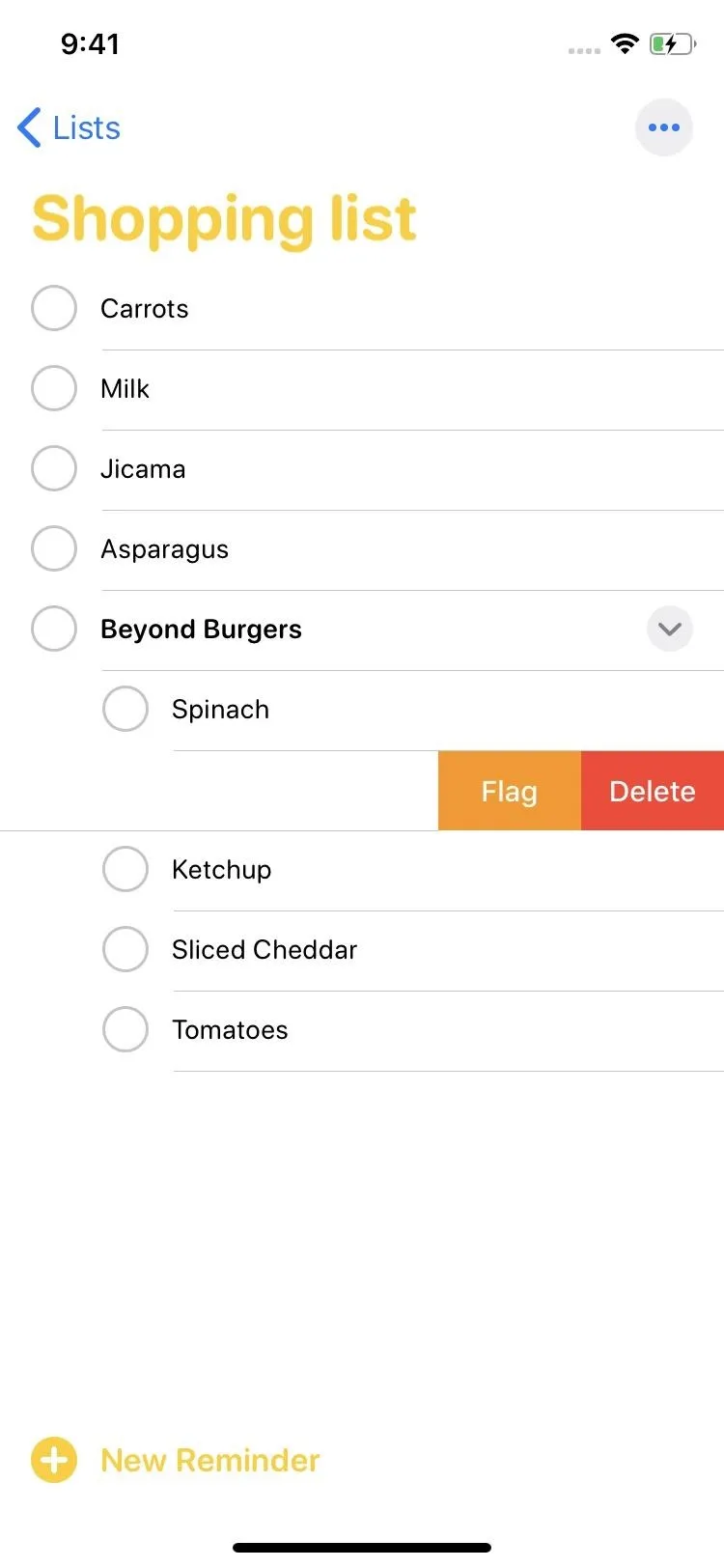Screen dimensions: 724x1568
Task: Complete the Ketchup subtask circle
Action: [125, 869]
